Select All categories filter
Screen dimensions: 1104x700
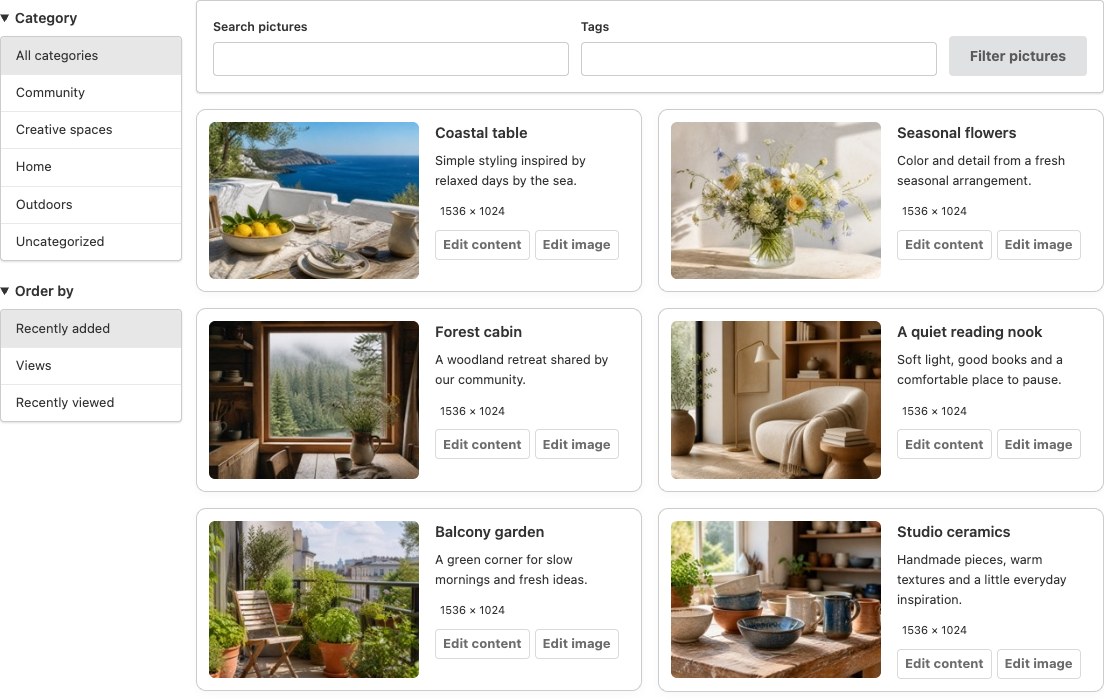tap(91, 56)
